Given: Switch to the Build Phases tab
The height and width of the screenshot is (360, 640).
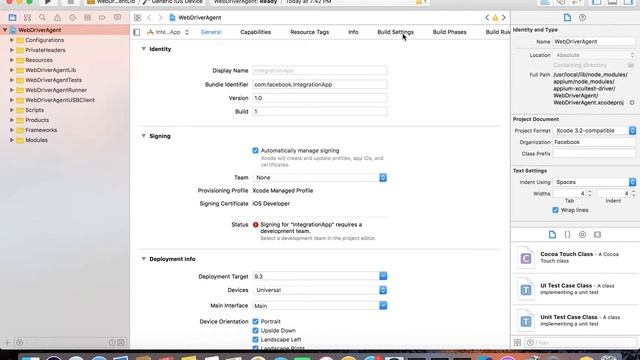Looking at the screenshot, I should pyautogui.click(x=449, y=32).
